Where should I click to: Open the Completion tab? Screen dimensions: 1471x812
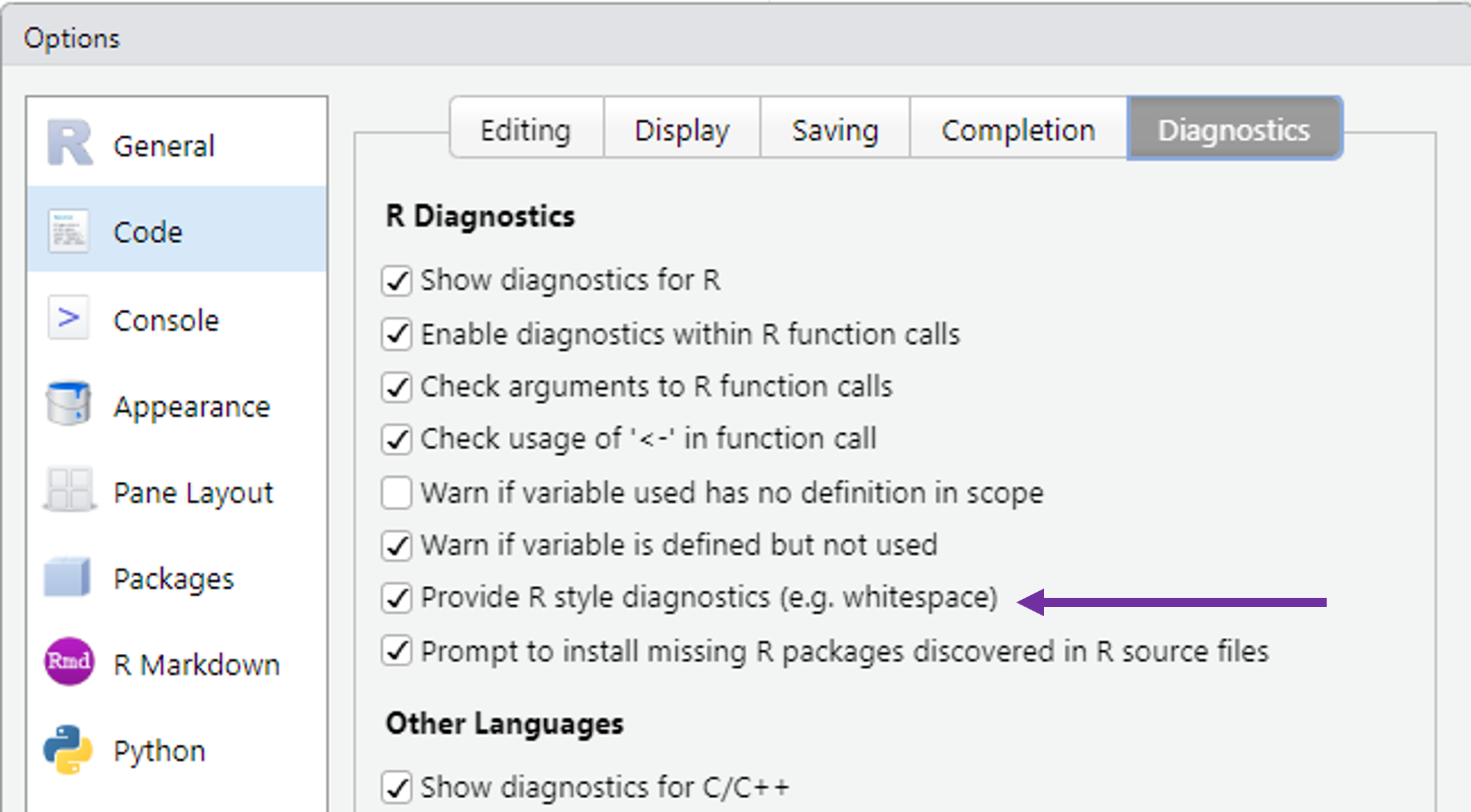coord(1018,130)
